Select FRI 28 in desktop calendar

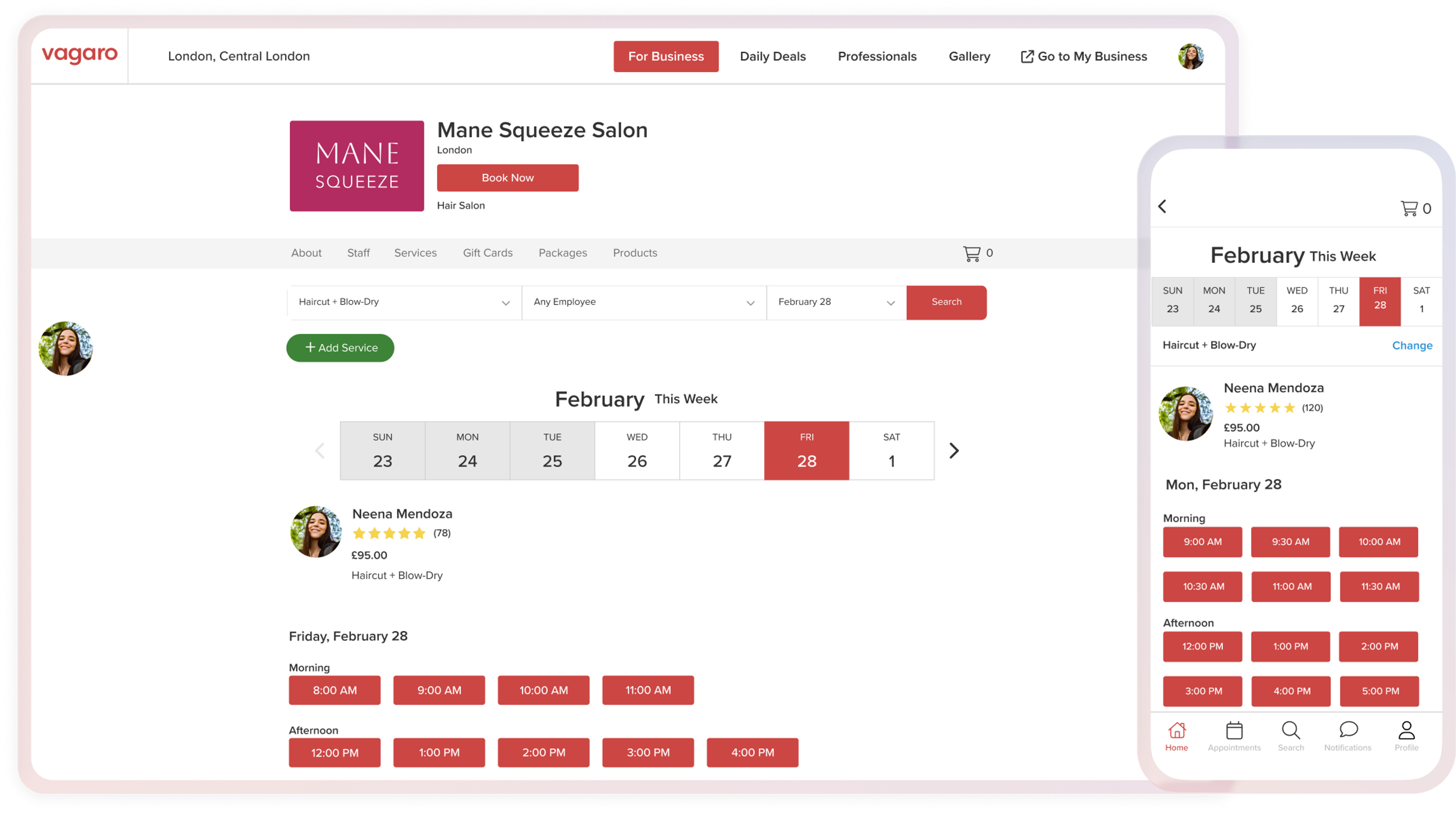click(806, 450)
